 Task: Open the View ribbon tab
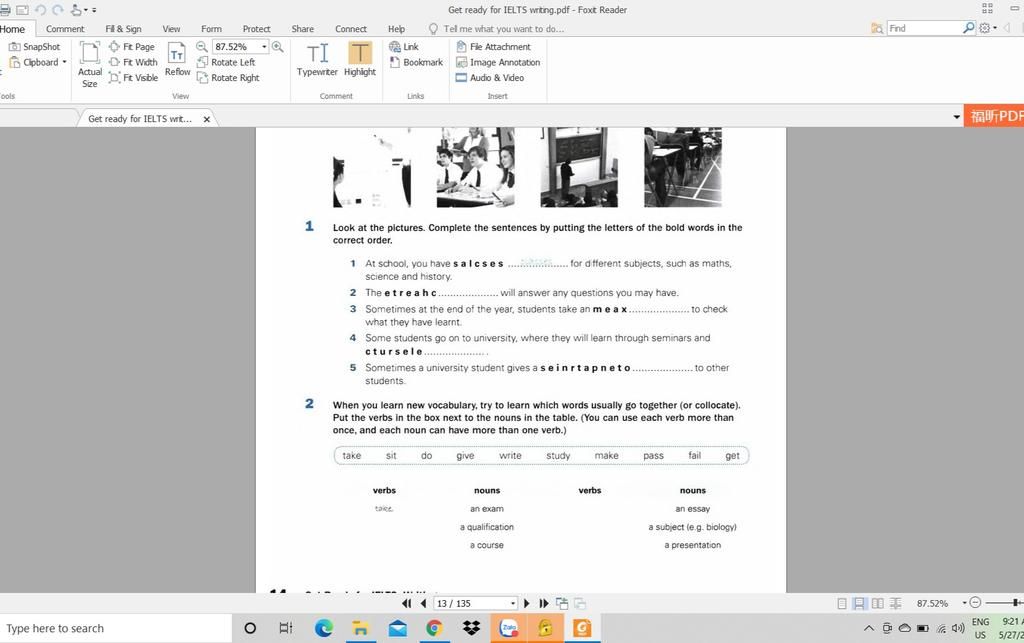click(x=171, y=29)
